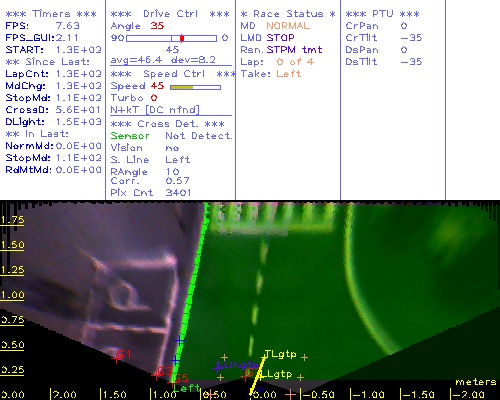
Task: Click the 1.00 meter vertical axis label
Action: point(12,295)
